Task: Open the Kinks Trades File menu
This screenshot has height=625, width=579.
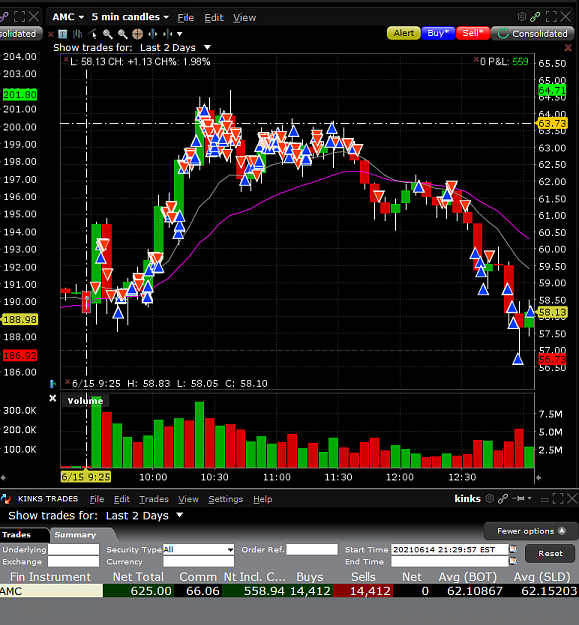Action: [x=97, y=499]
